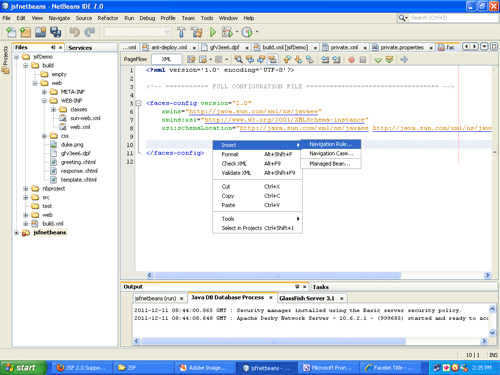This screenshot has height=375, width=500.
Task: Click the Next Bookmark icon
Action: pos(298,60)
